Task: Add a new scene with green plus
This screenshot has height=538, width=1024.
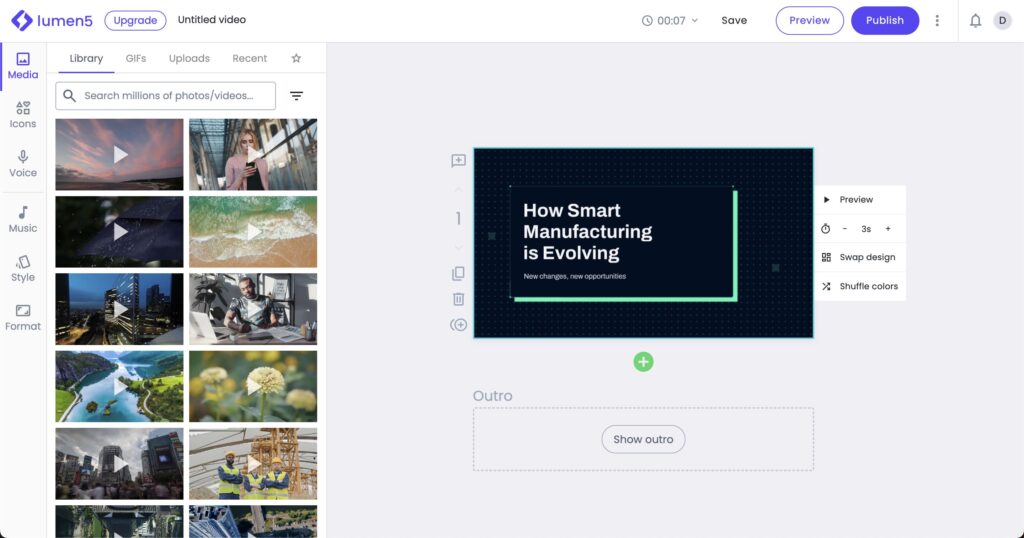Action: pyautogui.click(x=643, y=362)
